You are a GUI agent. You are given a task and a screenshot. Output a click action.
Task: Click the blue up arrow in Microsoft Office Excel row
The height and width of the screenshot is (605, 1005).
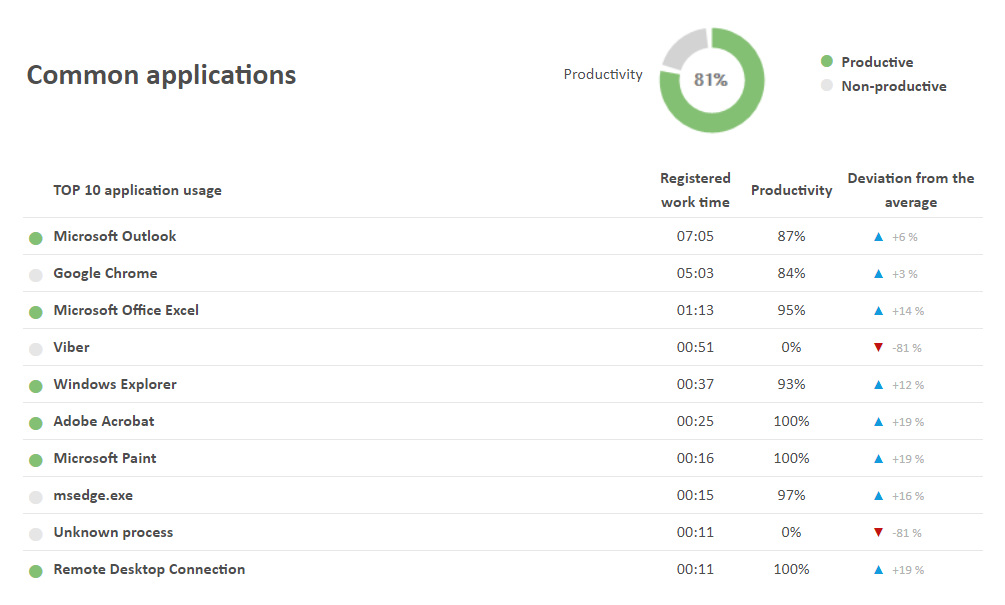[x=878, y=311]
